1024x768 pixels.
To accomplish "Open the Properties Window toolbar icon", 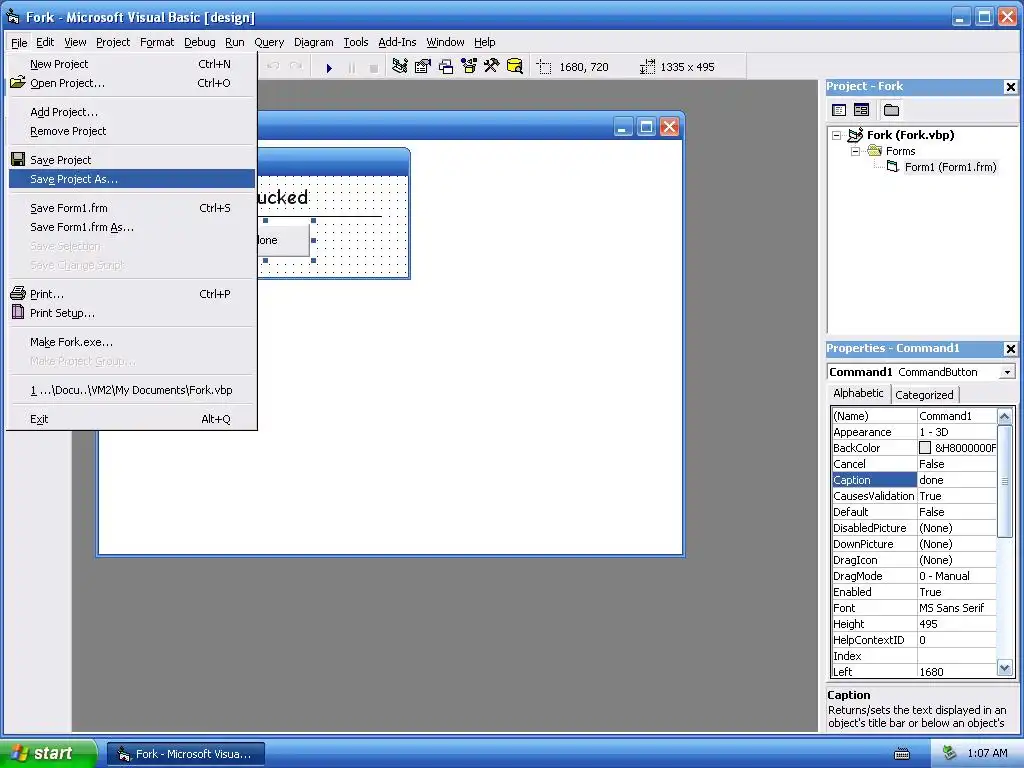I will pos(423,66).
